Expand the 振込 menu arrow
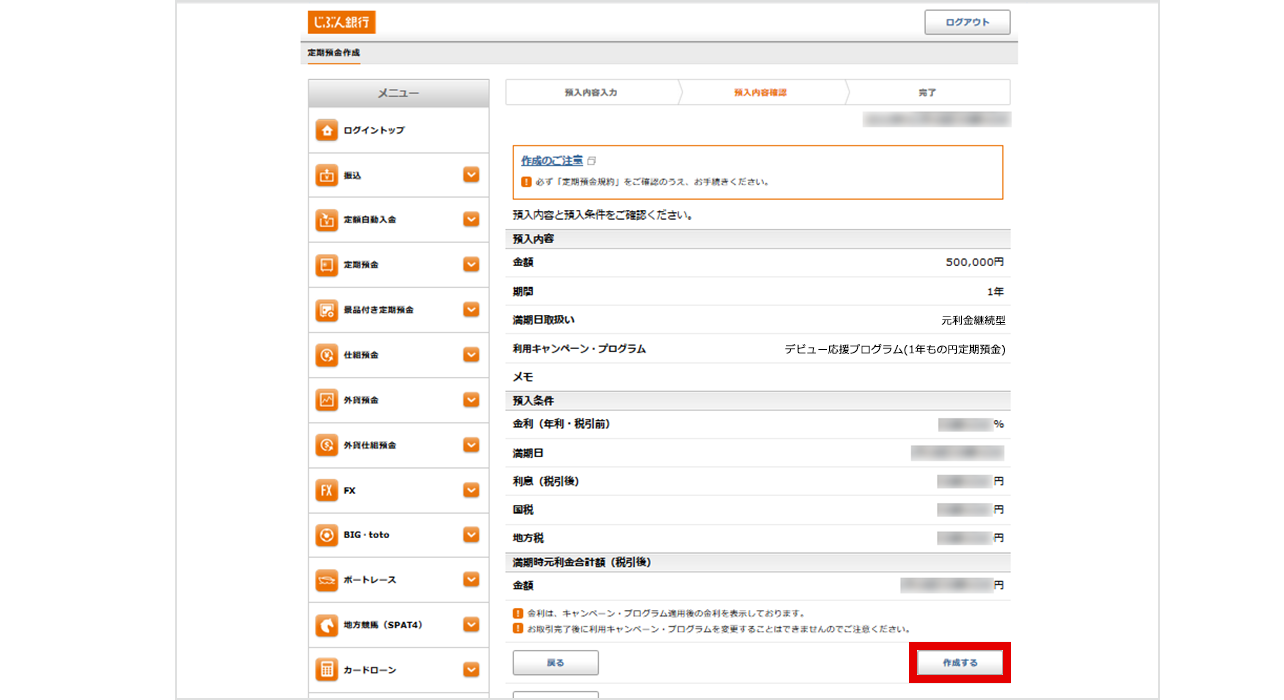Screen dimensions: 1284x700 [x=471, y=175]
